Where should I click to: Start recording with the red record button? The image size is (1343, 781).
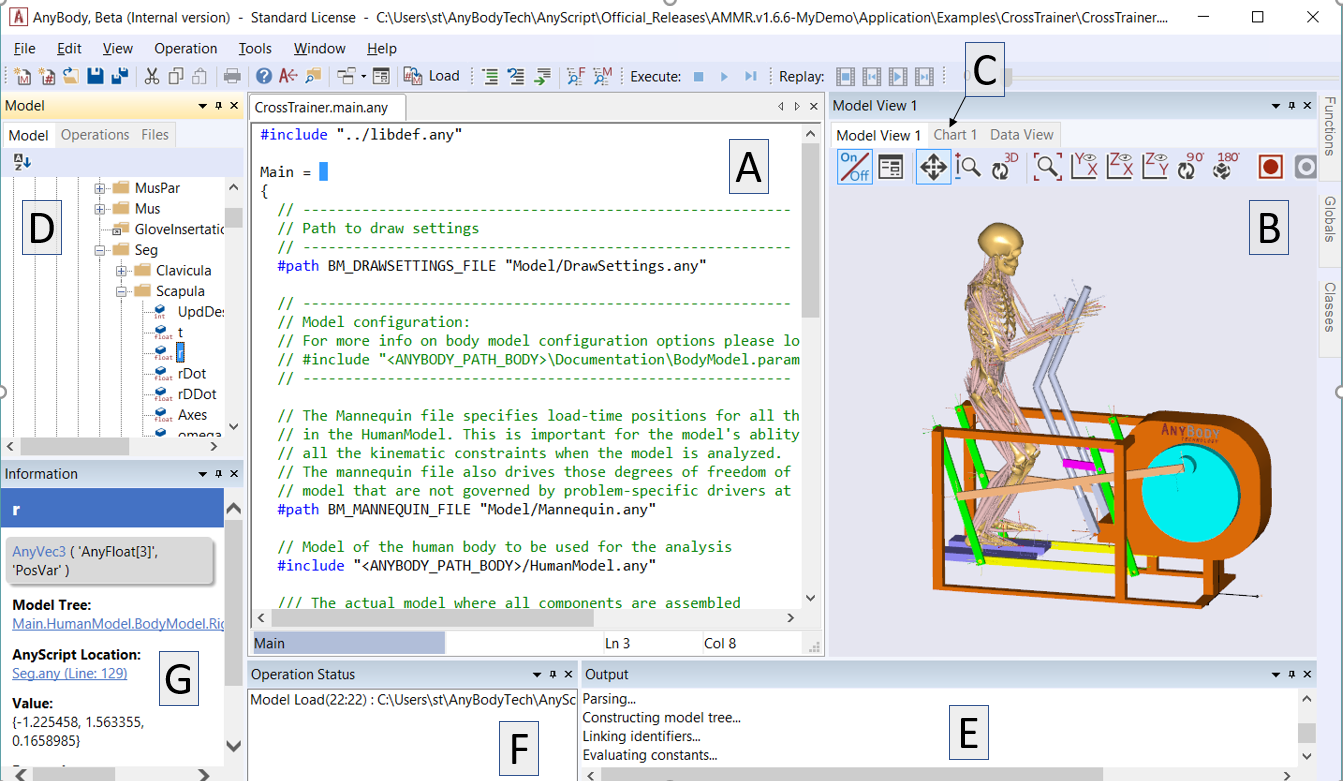pos(1270,167)
